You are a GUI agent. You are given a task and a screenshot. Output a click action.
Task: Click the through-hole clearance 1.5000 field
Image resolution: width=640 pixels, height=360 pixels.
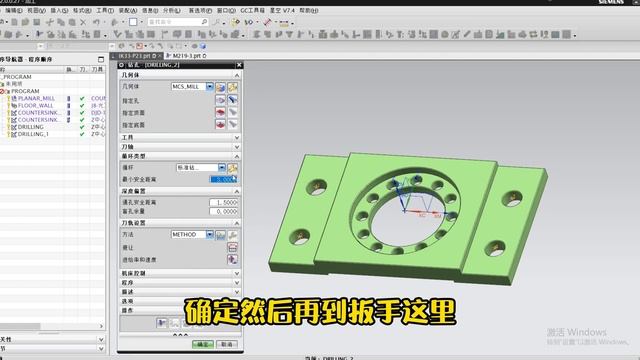223,202
